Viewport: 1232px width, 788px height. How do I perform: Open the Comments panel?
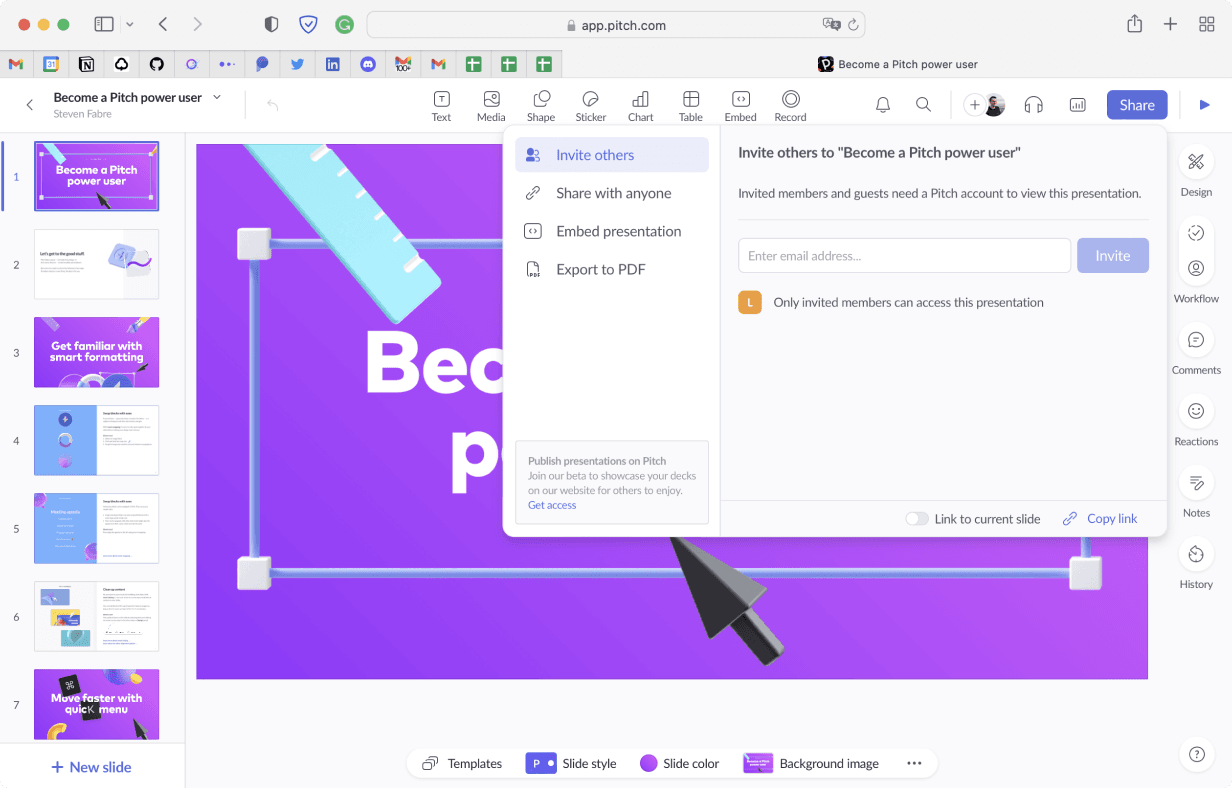[x=1196, y=350]
